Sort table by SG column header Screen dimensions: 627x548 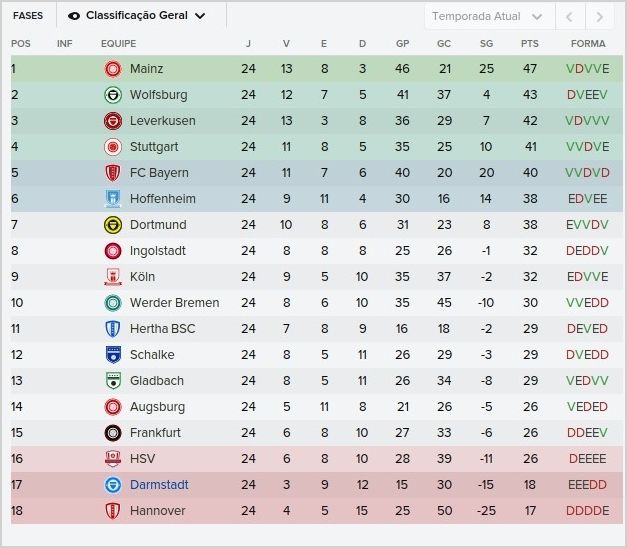(x=486, y=44)
